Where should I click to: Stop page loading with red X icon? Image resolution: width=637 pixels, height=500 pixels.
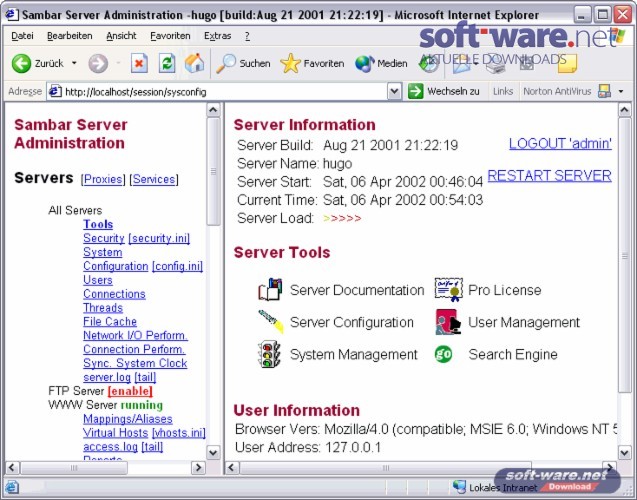point(139,63)
